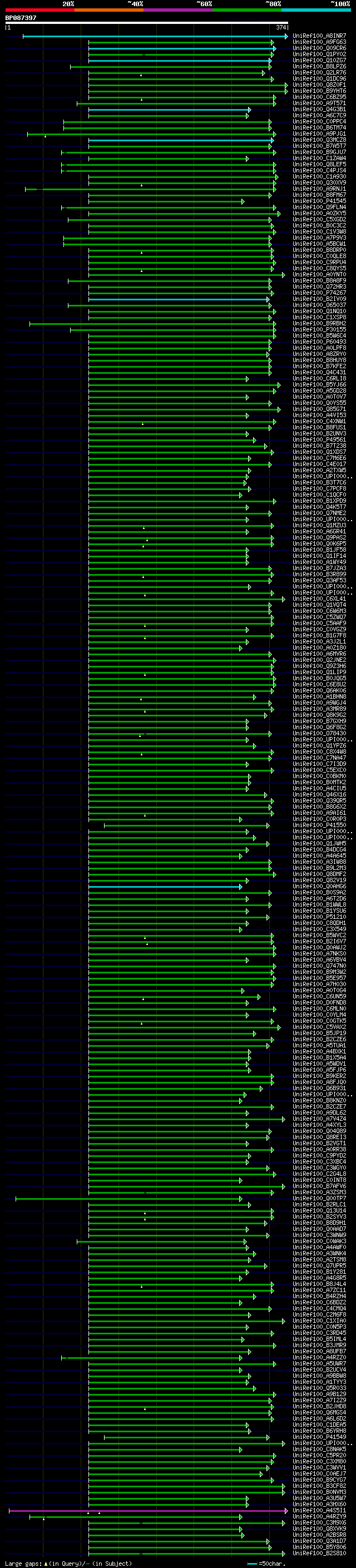Select the BP087397 query name

tap(21, 18)
